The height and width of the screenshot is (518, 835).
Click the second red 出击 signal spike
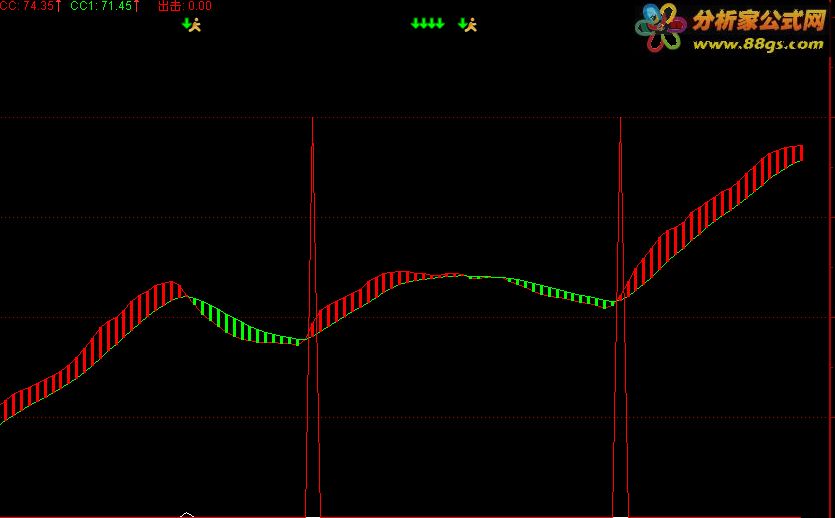(x=620, y=317)
